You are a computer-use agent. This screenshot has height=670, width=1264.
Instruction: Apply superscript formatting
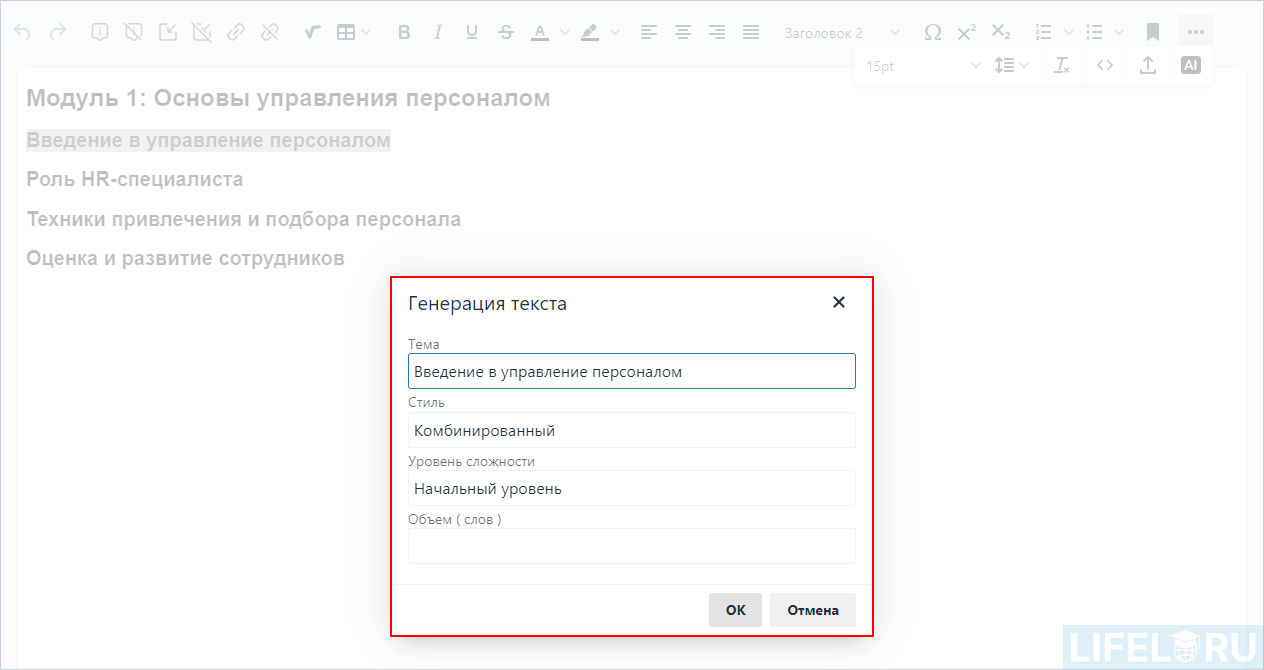tap(966, 31)
